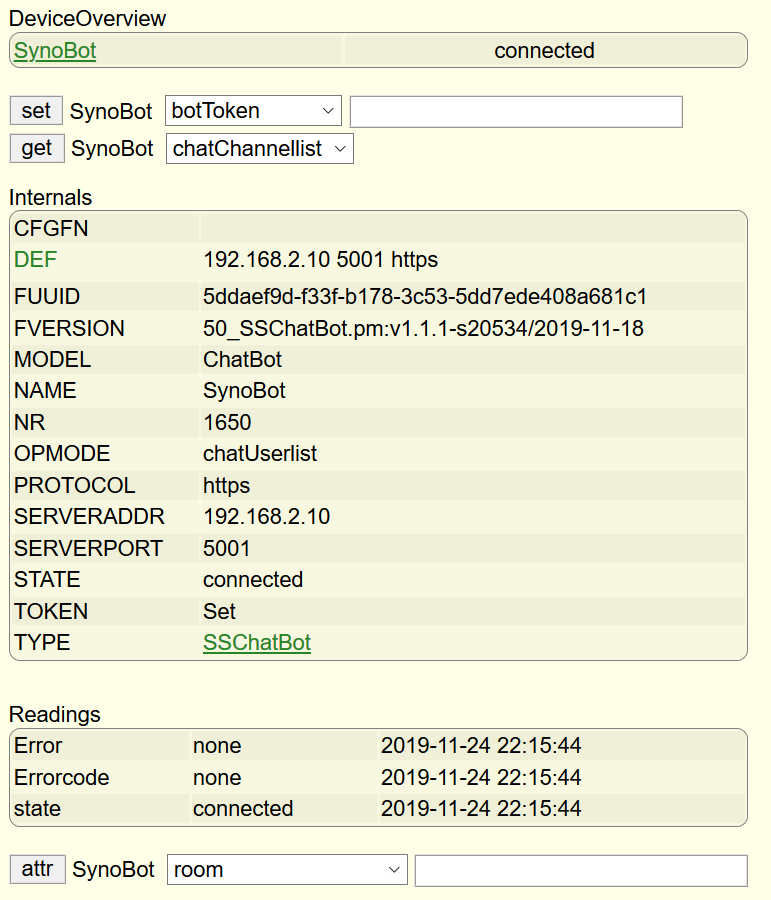The width and height of the screenshot is (771, 900).
Task: Open the room attribute dropdown
Action: coord(287,870)
